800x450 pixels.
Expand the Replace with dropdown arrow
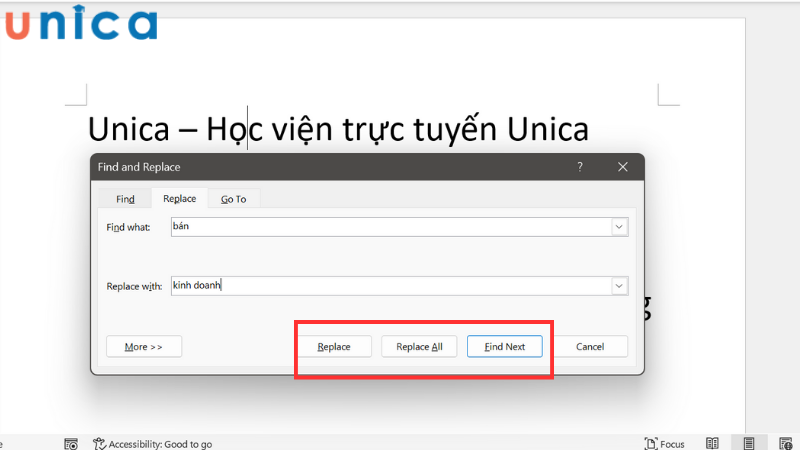[619, 286]
